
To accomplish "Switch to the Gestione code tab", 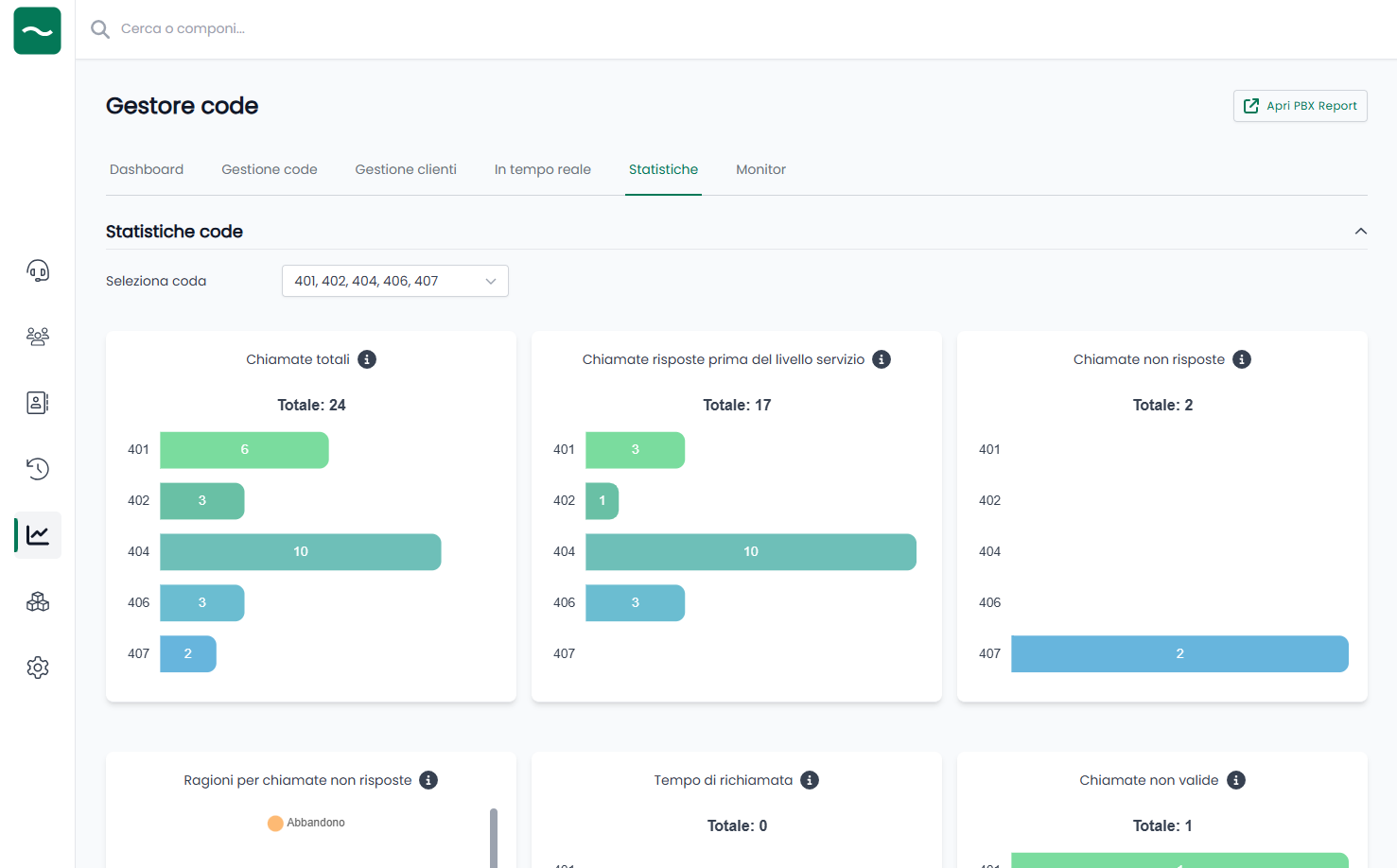I will coord(270,169).
